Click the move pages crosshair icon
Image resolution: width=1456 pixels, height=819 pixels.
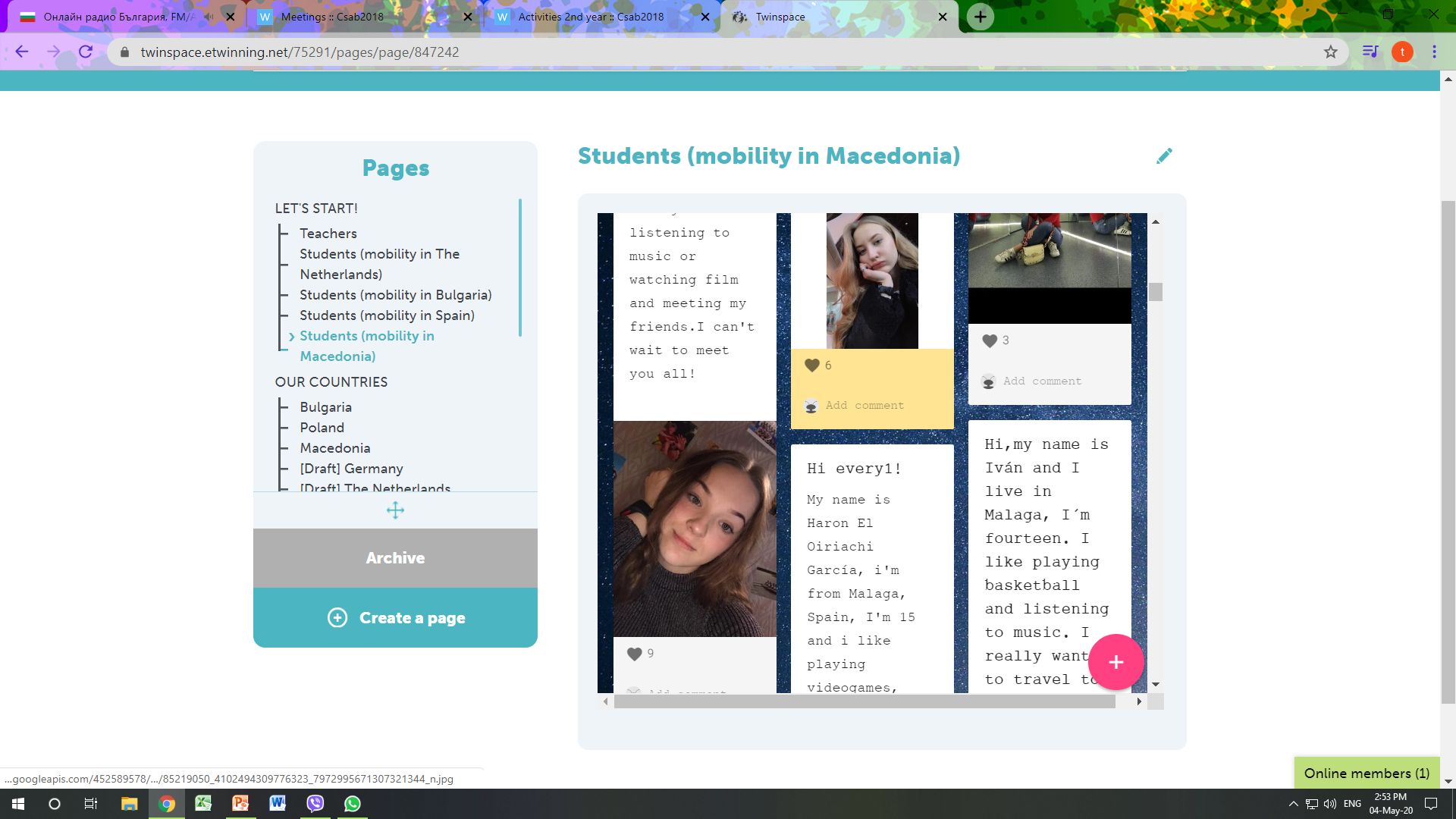pyautogui.click(x=395, y=510)
